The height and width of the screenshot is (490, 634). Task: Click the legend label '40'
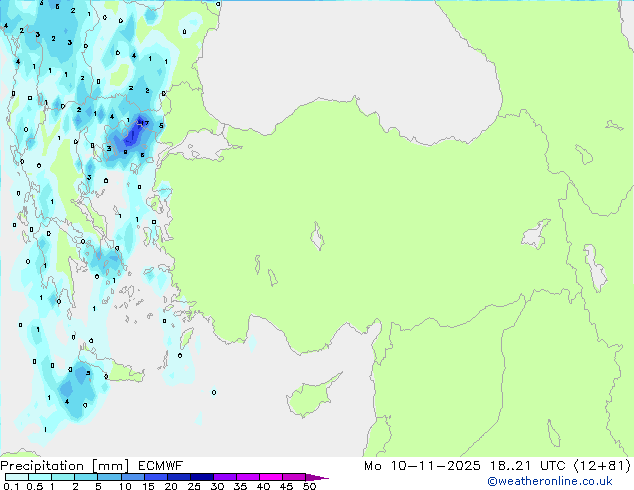[263, 486]
